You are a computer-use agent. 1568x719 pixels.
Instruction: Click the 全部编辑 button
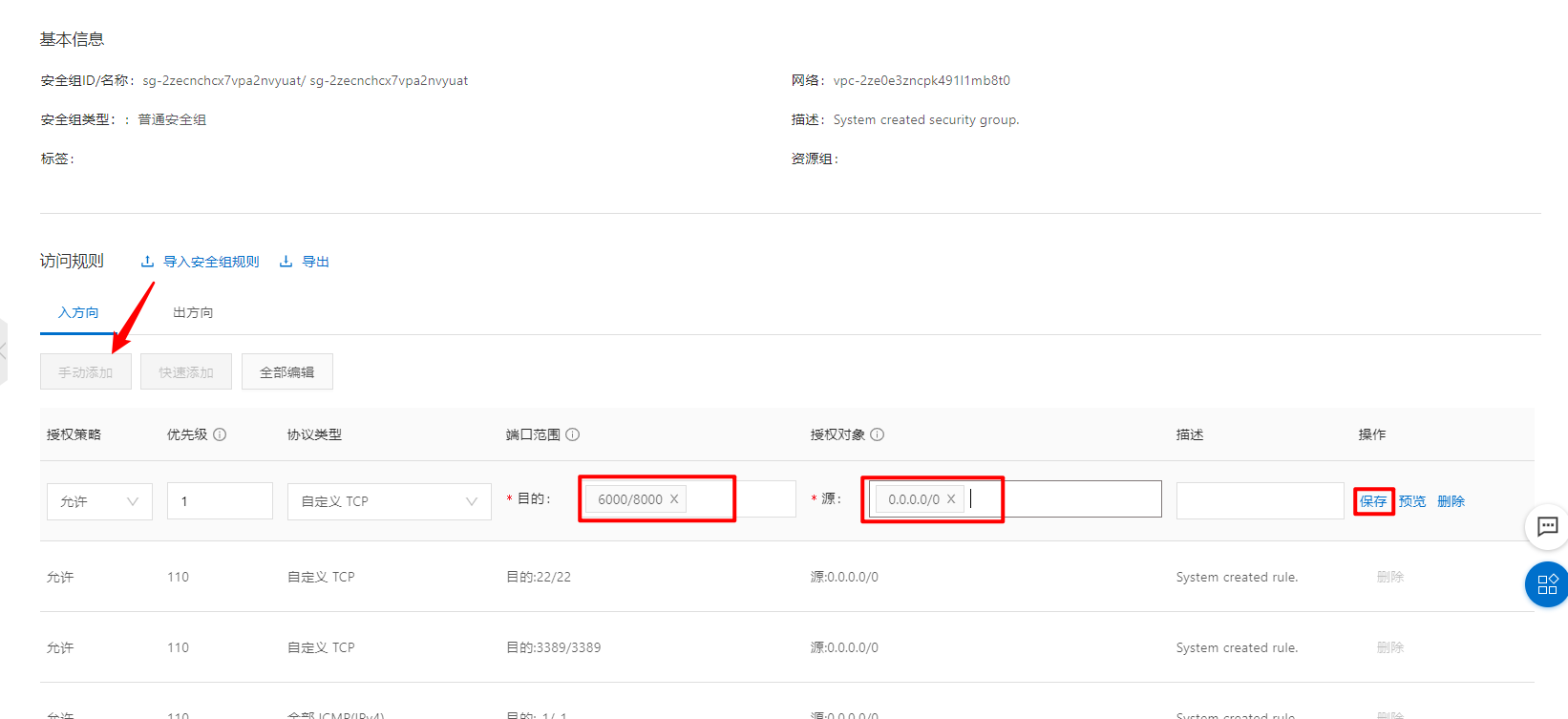tap(287, 371)
